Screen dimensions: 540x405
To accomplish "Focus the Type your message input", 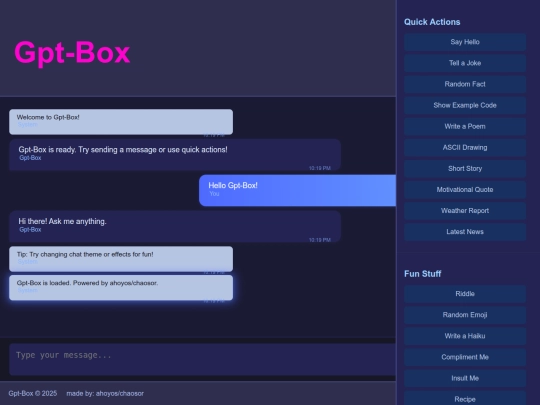I will [202, 359].
